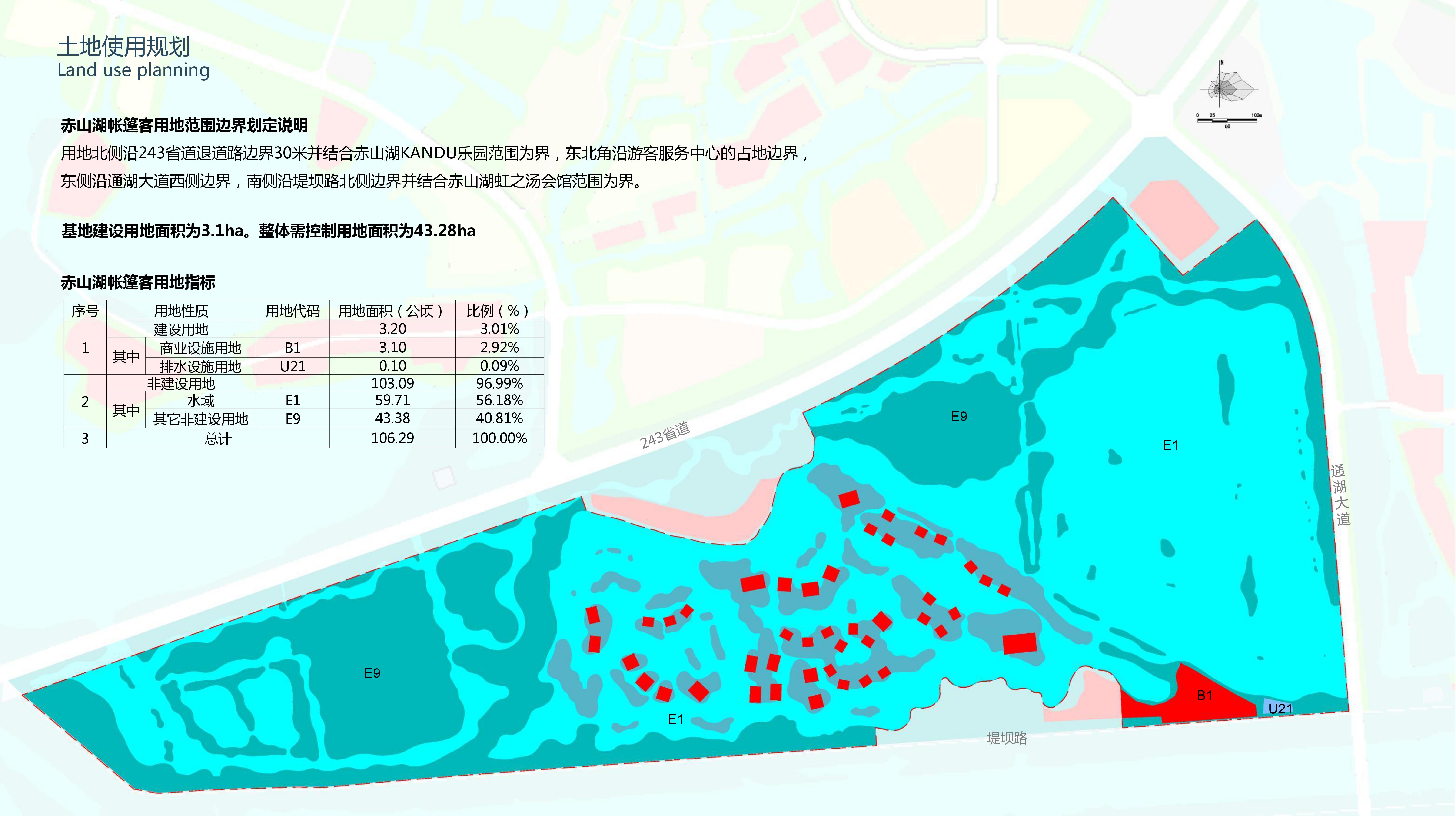The height and width of the screenshot is (816, 1456).
Task: Click the "排水设施用地" table cell
Action: point(201,366)
